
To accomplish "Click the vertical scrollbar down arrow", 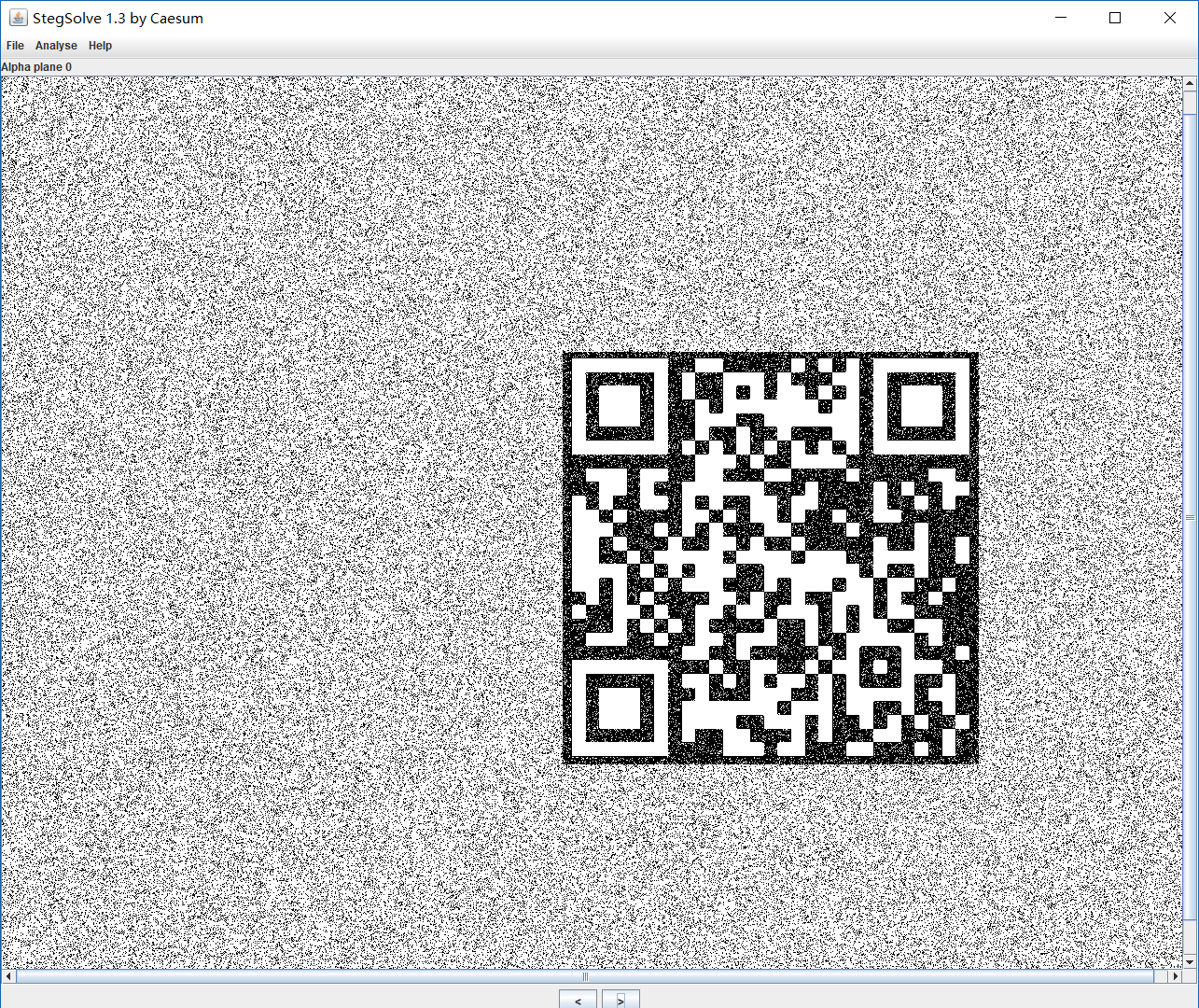I will click(1191, 962).
